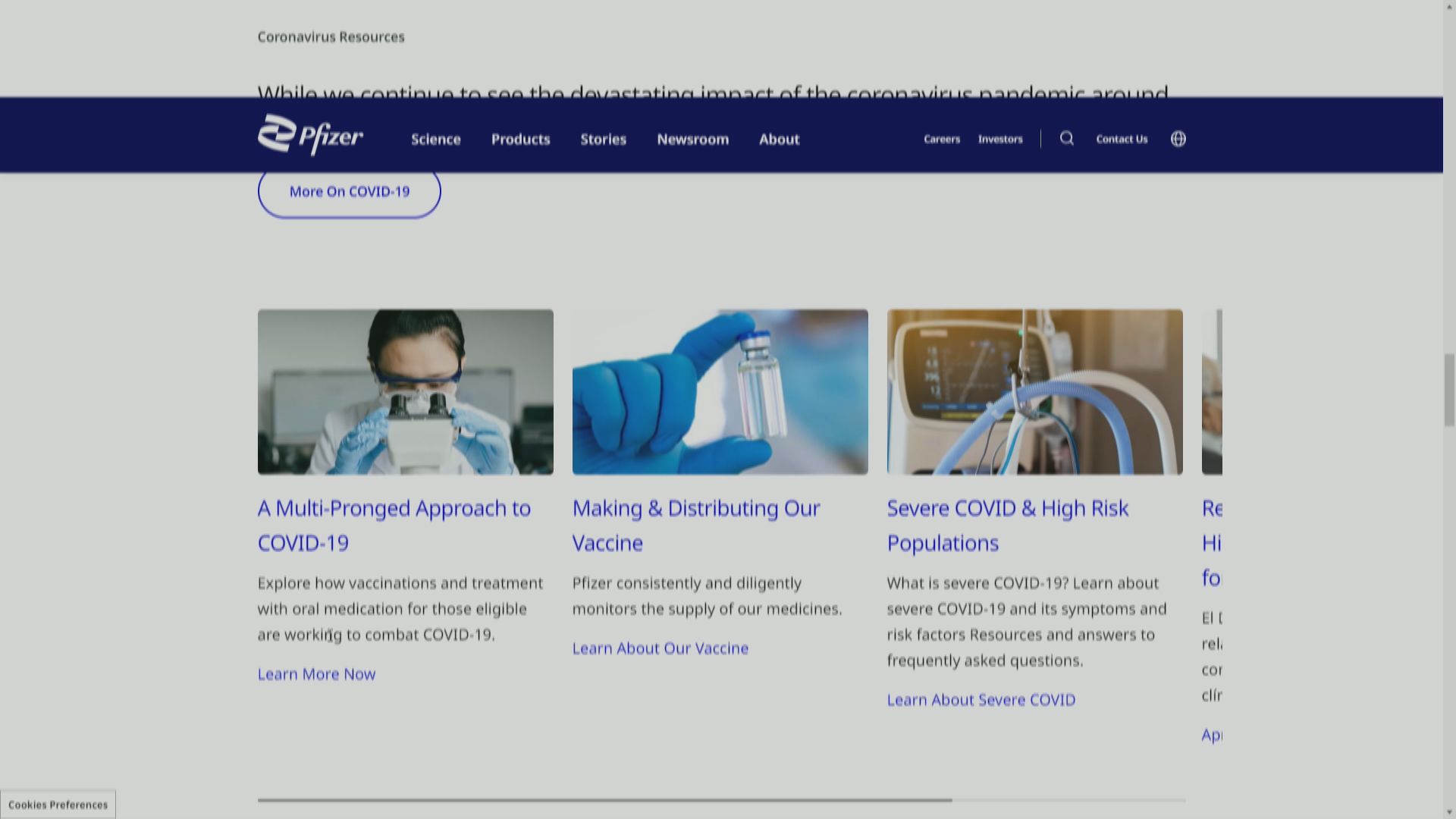
Task: Open the Investors page icon
Action: click(999, 138)
